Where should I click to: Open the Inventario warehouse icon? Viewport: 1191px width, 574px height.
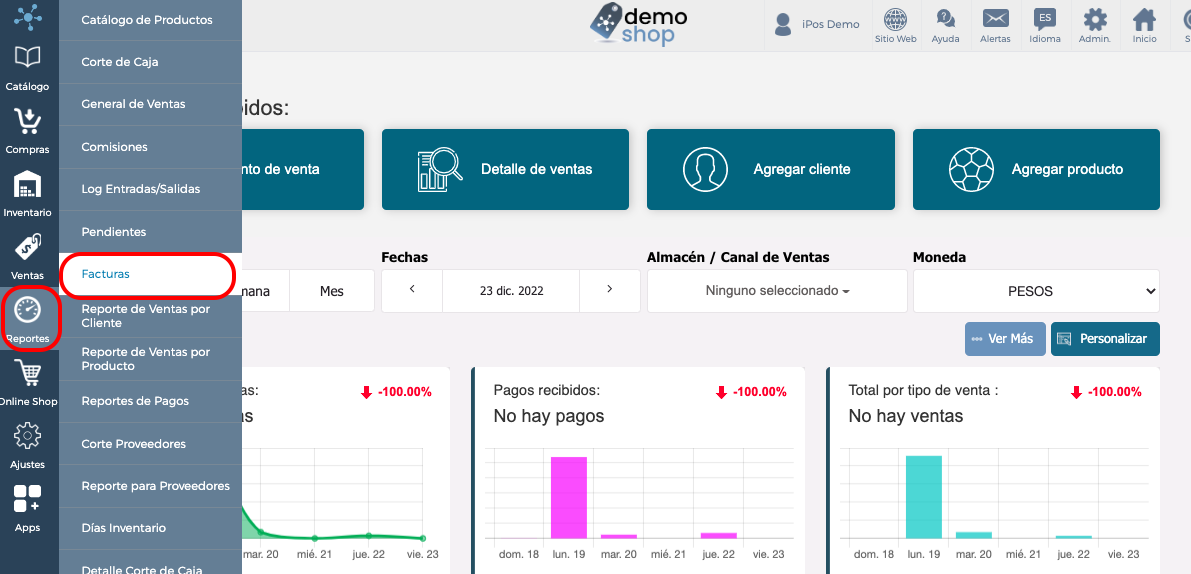point(28,184)
